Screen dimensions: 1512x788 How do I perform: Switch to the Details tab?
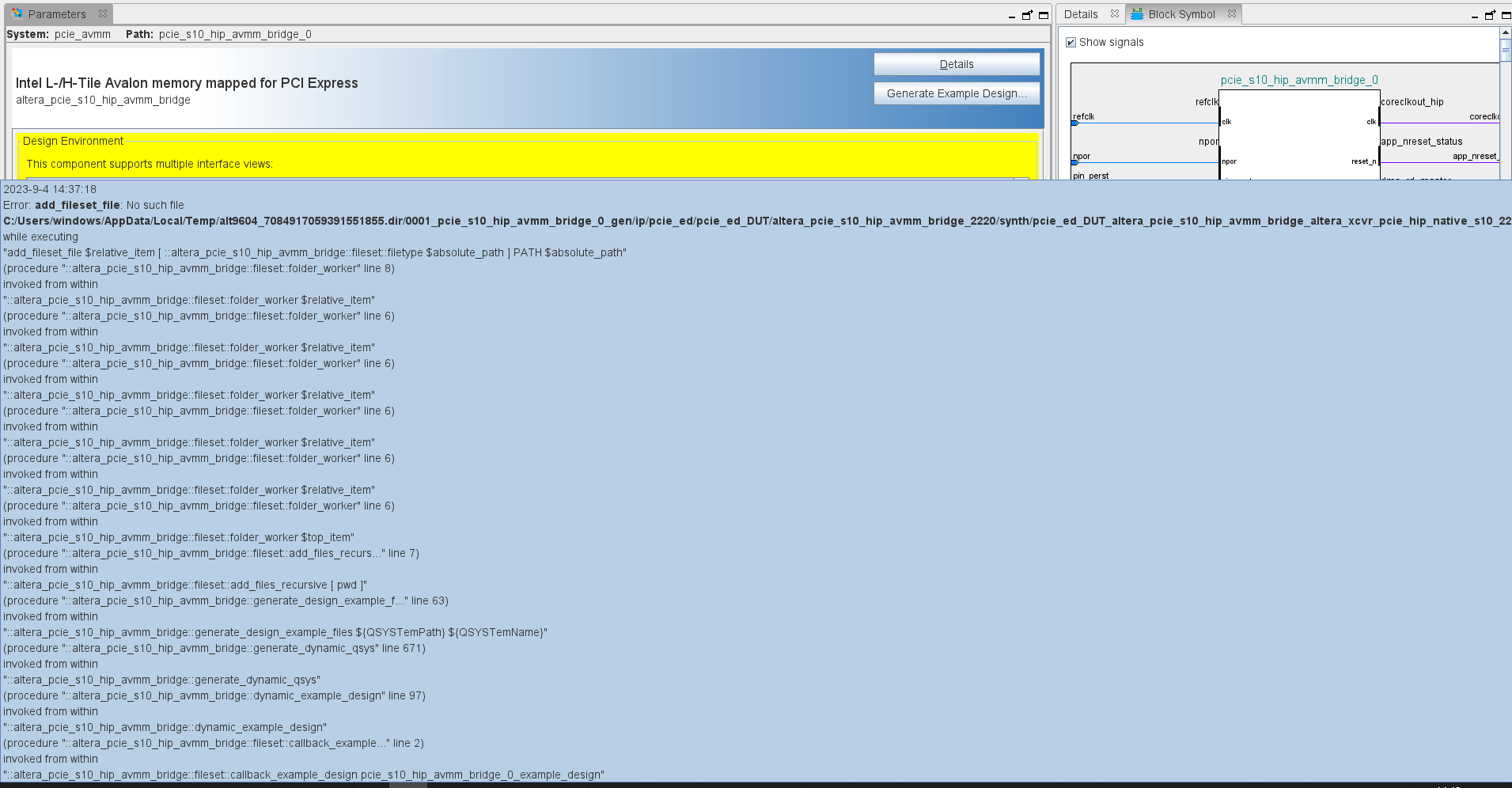pyautogui.click(x=1081, y=14)
